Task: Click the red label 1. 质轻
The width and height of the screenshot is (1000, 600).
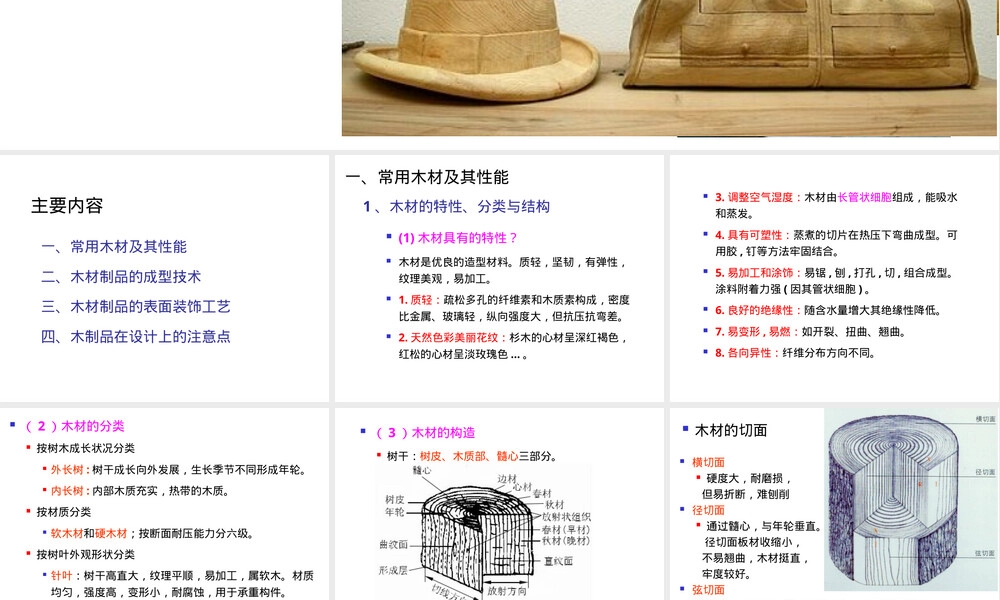Action: [415, 300]
